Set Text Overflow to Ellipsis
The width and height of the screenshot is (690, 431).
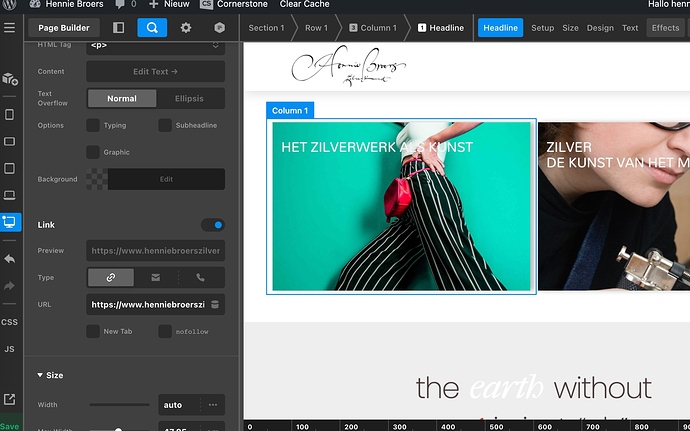pos(189,99)
